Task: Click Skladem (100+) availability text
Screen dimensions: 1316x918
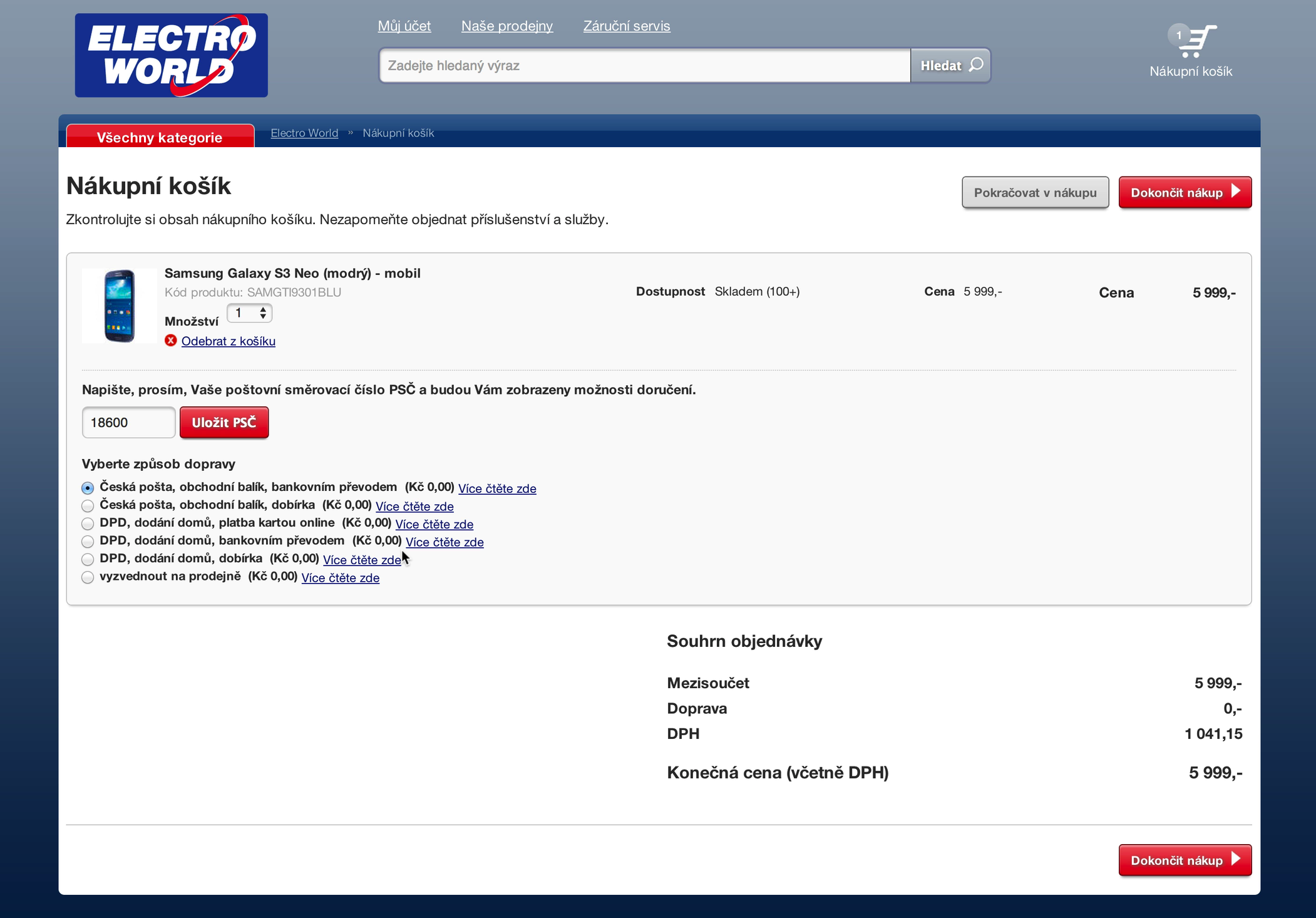Action: (758, 292)
